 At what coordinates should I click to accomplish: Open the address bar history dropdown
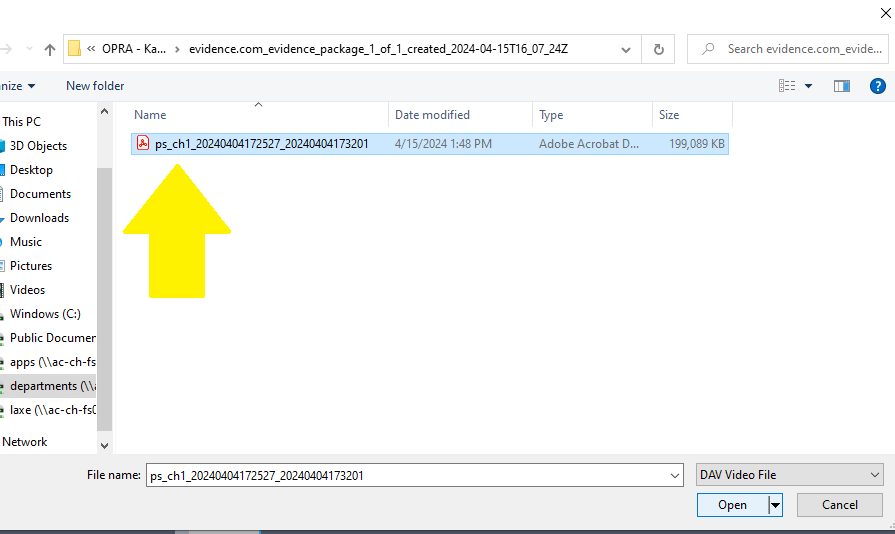click(x=626, y=50)
